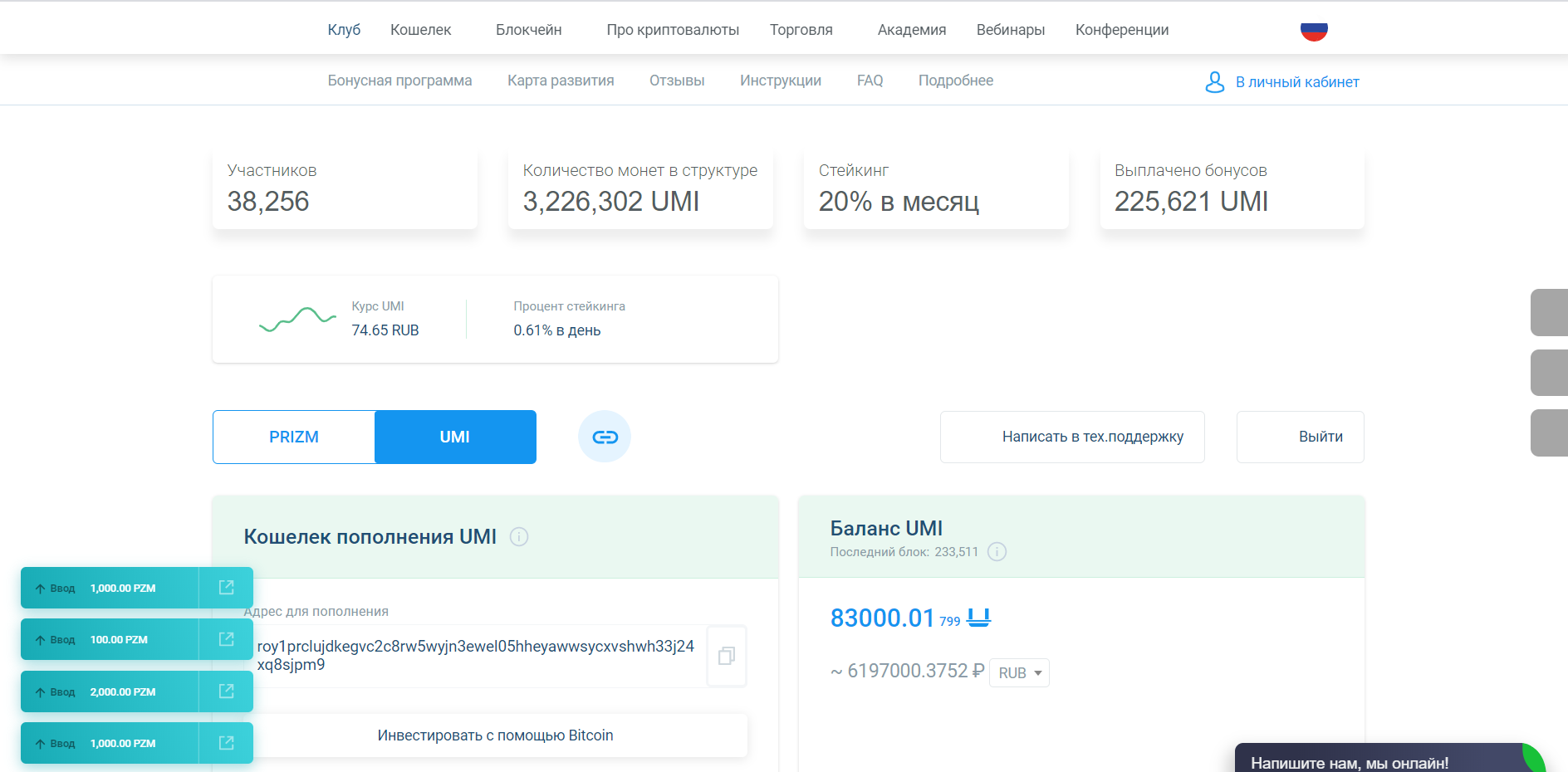Open the Отзывы page

tap(677, 81)
